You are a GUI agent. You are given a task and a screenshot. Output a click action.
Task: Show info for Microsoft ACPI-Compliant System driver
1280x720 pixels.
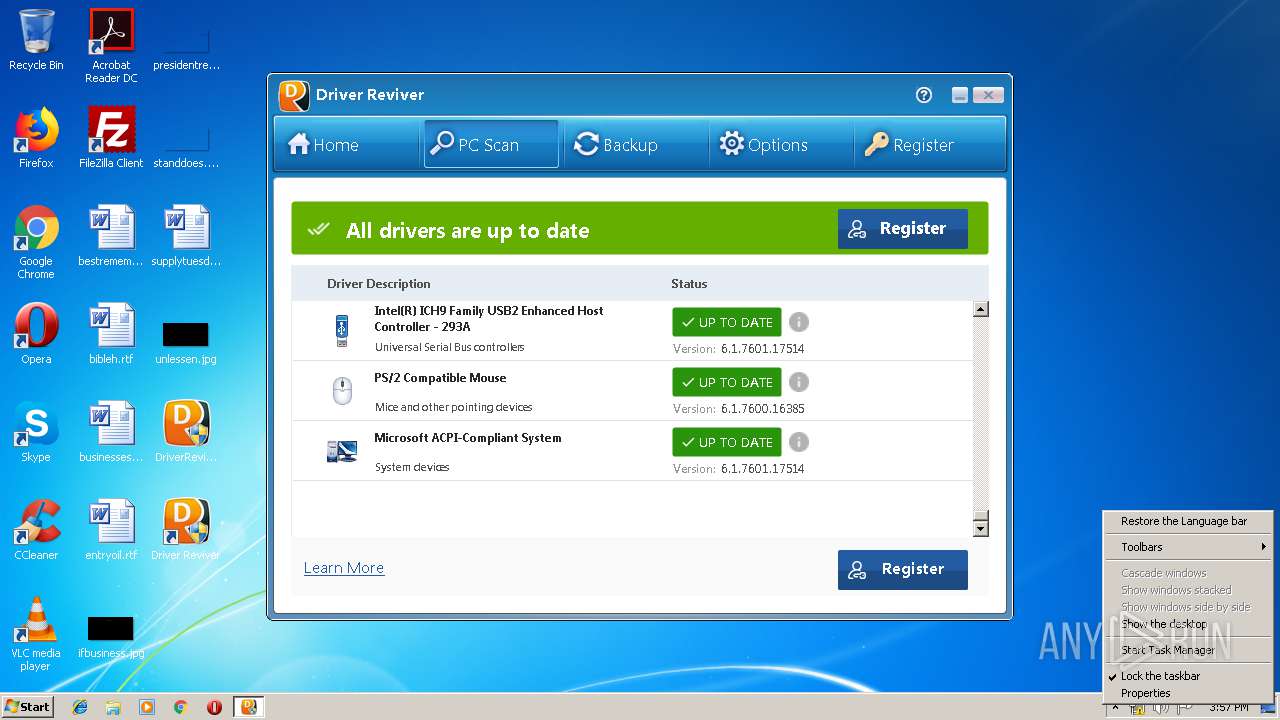click(x=799, y=442)
